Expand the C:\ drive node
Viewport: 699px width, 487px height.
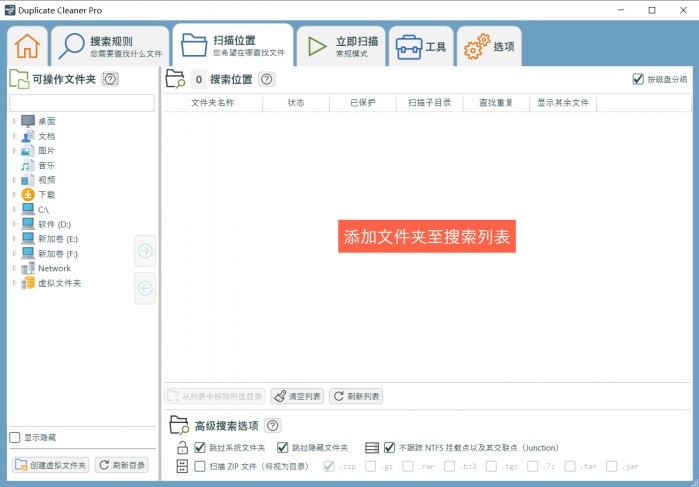coord(14,210)
